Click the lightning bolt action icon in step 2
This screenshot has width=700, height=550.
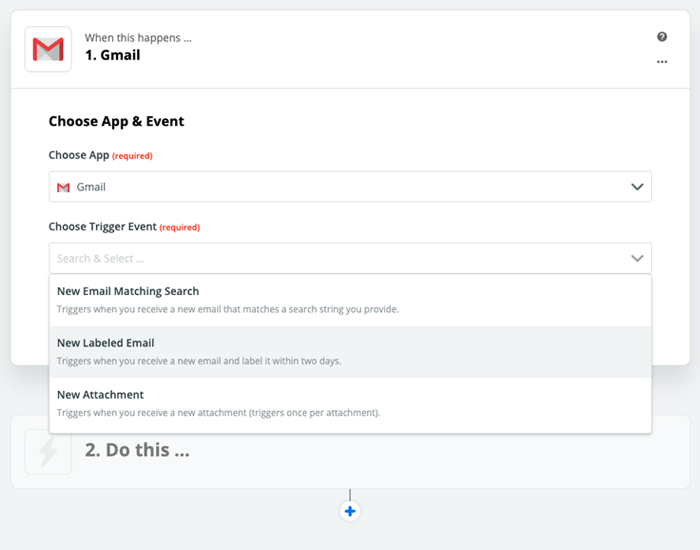(x=48, y=452)
